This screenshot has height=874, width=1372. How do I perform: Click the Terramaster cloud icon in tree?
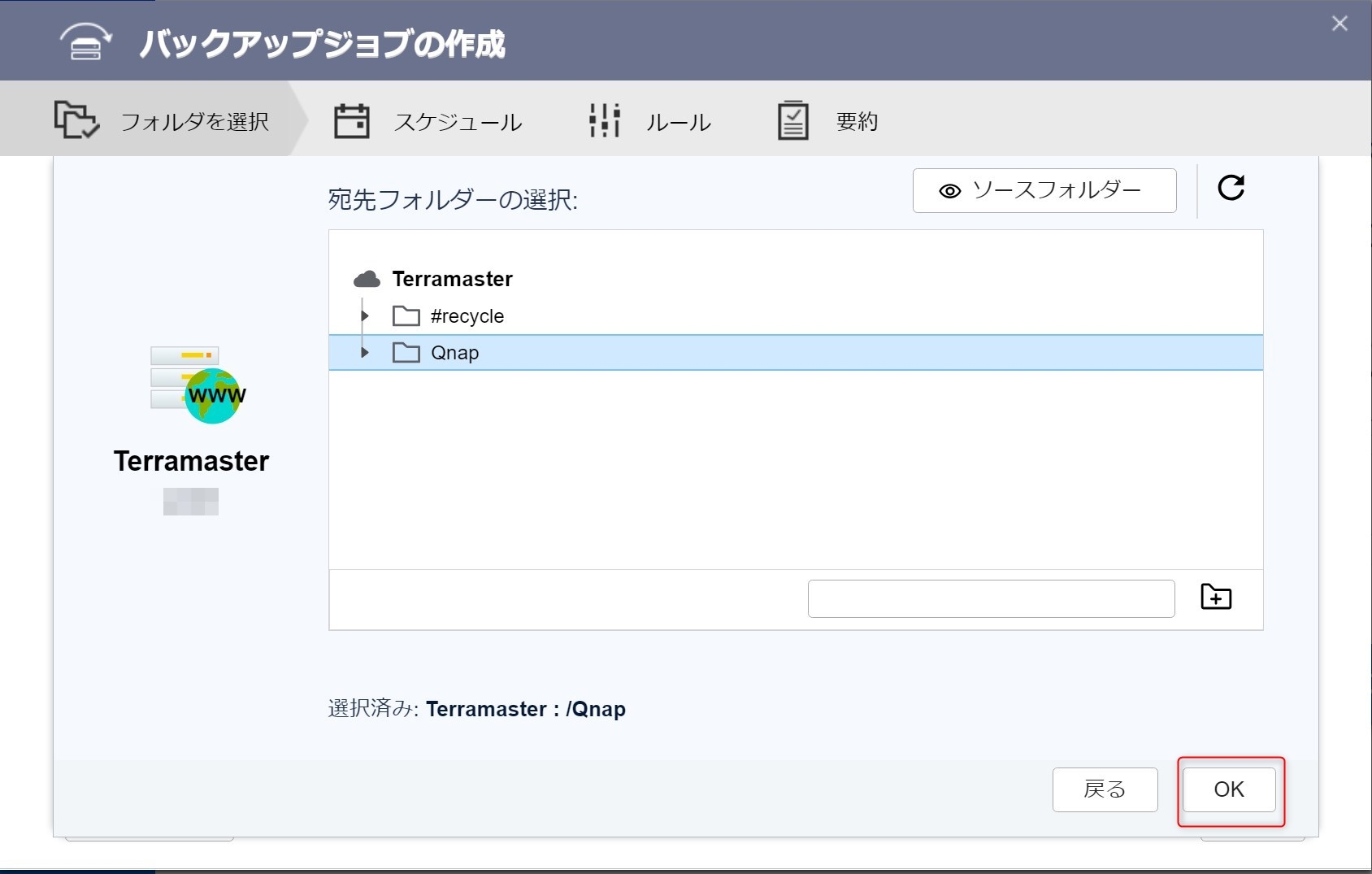[x=367, y=280]
